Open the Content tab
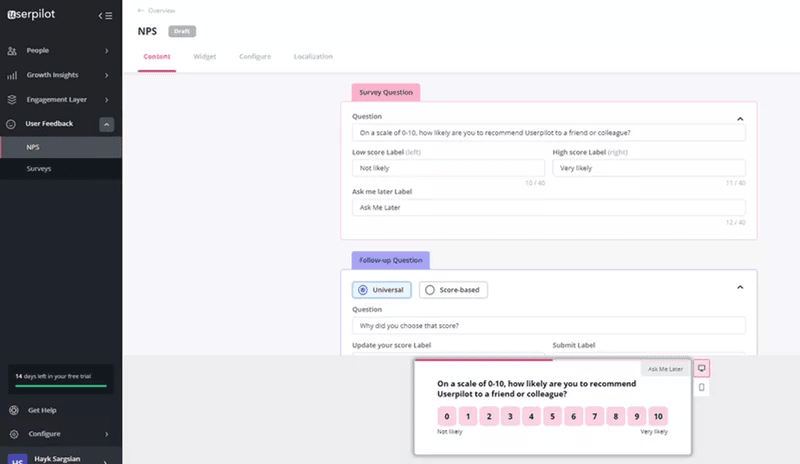Image resolution: width=800 pixels, height=464 pixels. pos(157,57)
